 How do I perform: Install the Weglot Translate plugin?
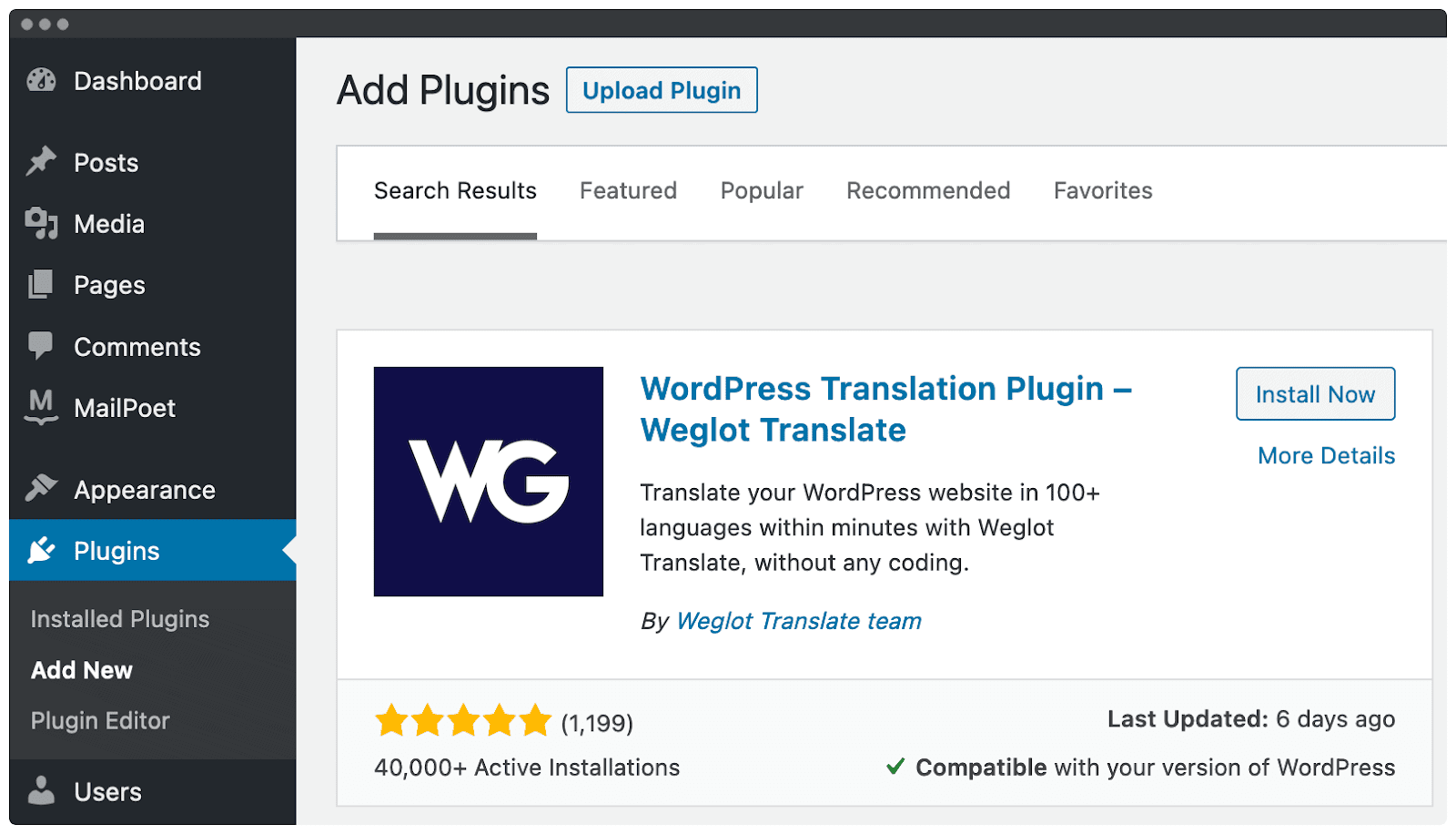click(x=1315, y=393)
